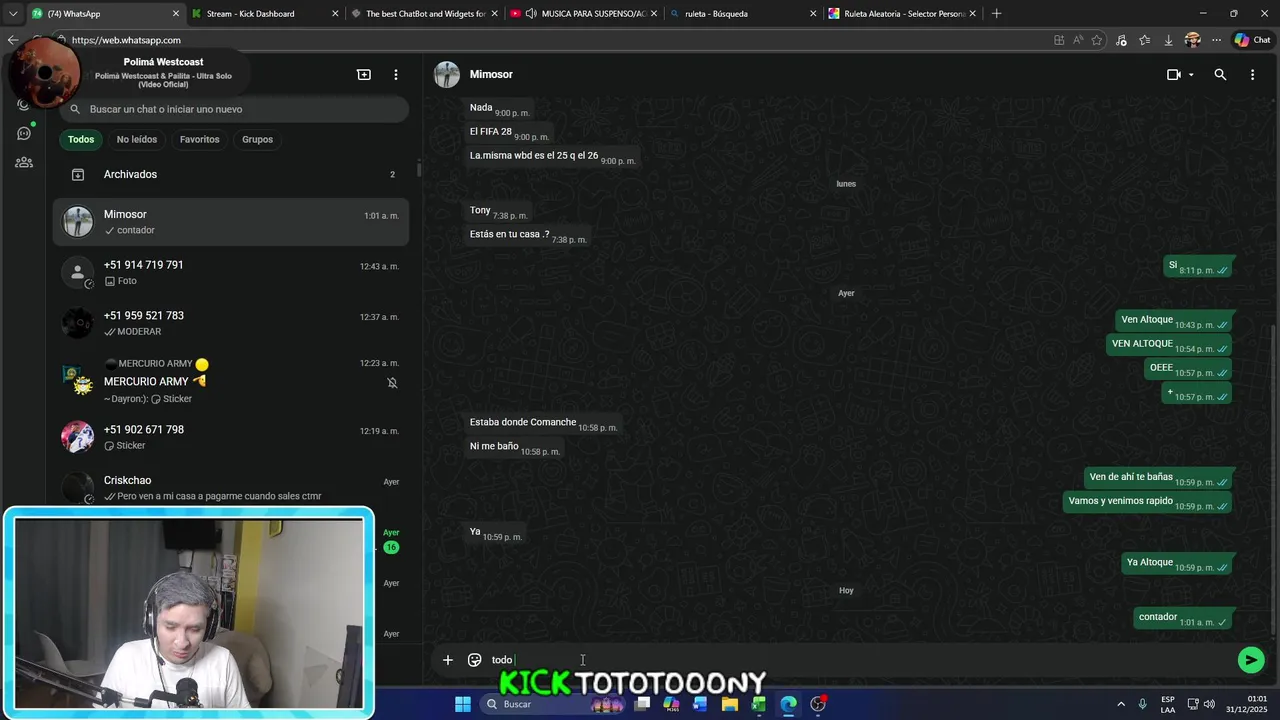Image resolution: width=1280 pixels, height=720 pixels.
Task: Open File Explorer from the taskbar
Action: [730, 704]
